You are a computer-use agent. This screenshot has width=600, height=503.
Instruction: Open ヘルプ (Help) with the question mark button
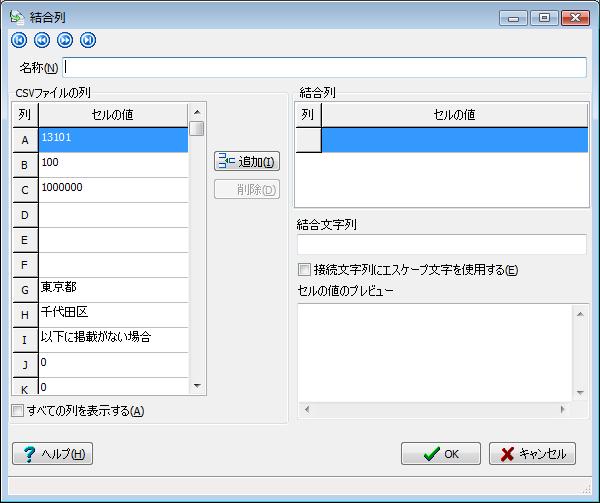52,454
